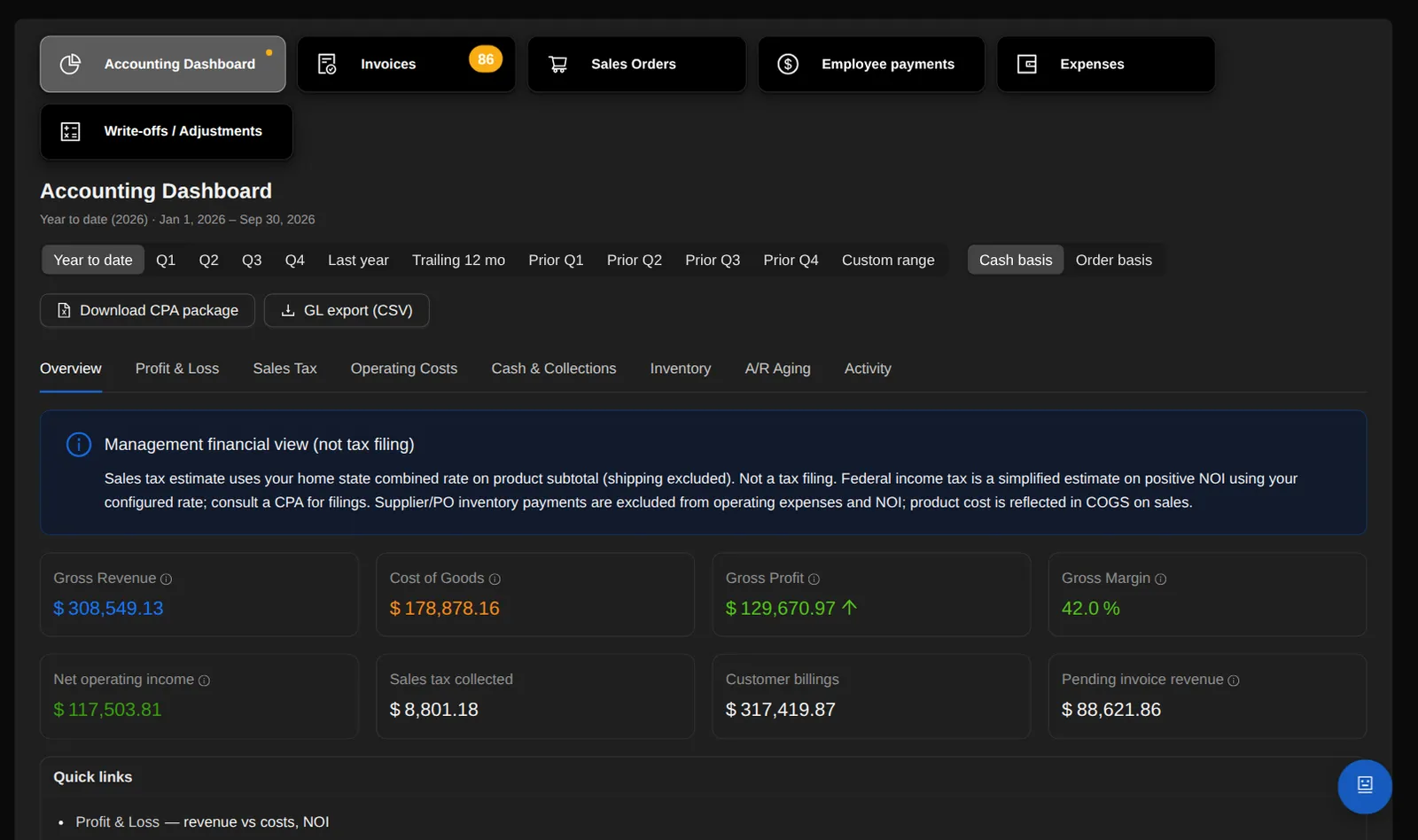Switch to Cash basis

(x=1016, y=260)
